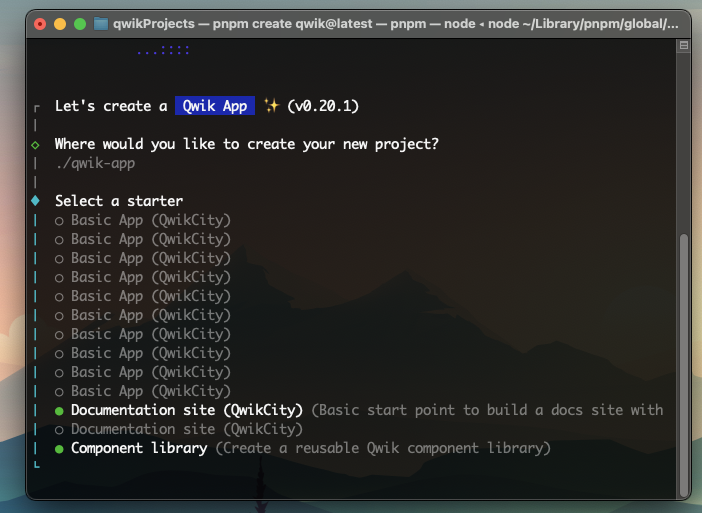Minimize the terminal with yellow button
The height and width of the screenshot is (513, 702).
[60, 24]
